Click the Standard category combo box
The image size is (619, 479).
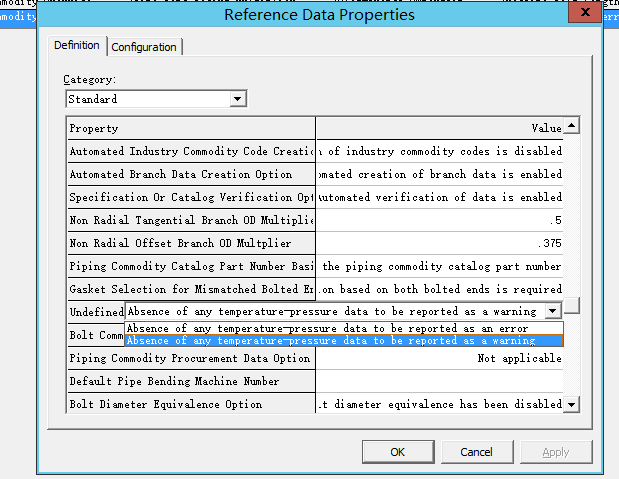pyautogui.click(x=156, y=99)
